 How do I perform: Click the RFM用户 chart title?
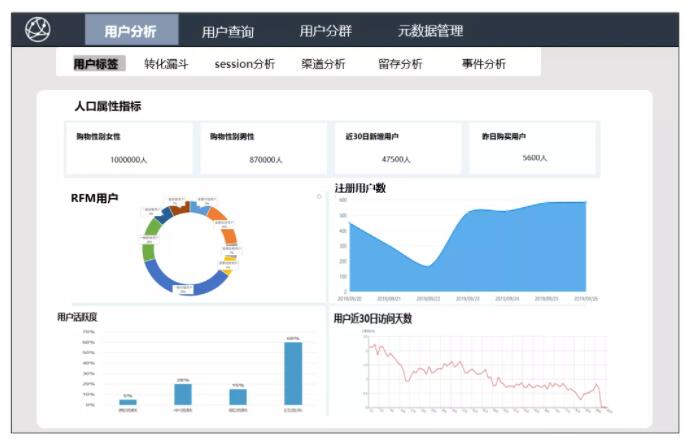tap(94, 198)
